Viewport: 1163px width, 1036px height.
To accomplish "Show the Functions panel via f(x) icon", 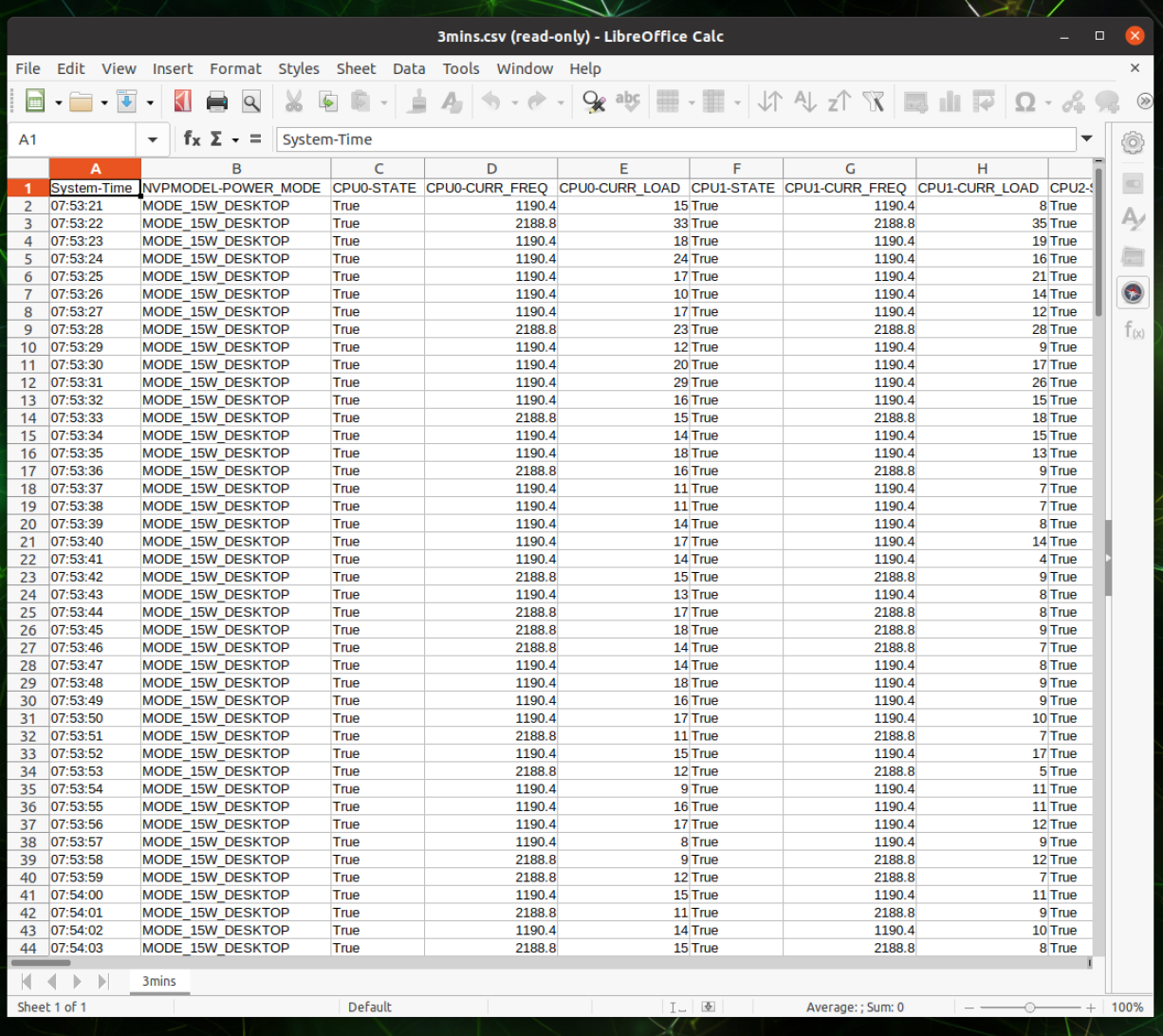I will tap(1134, 330).
